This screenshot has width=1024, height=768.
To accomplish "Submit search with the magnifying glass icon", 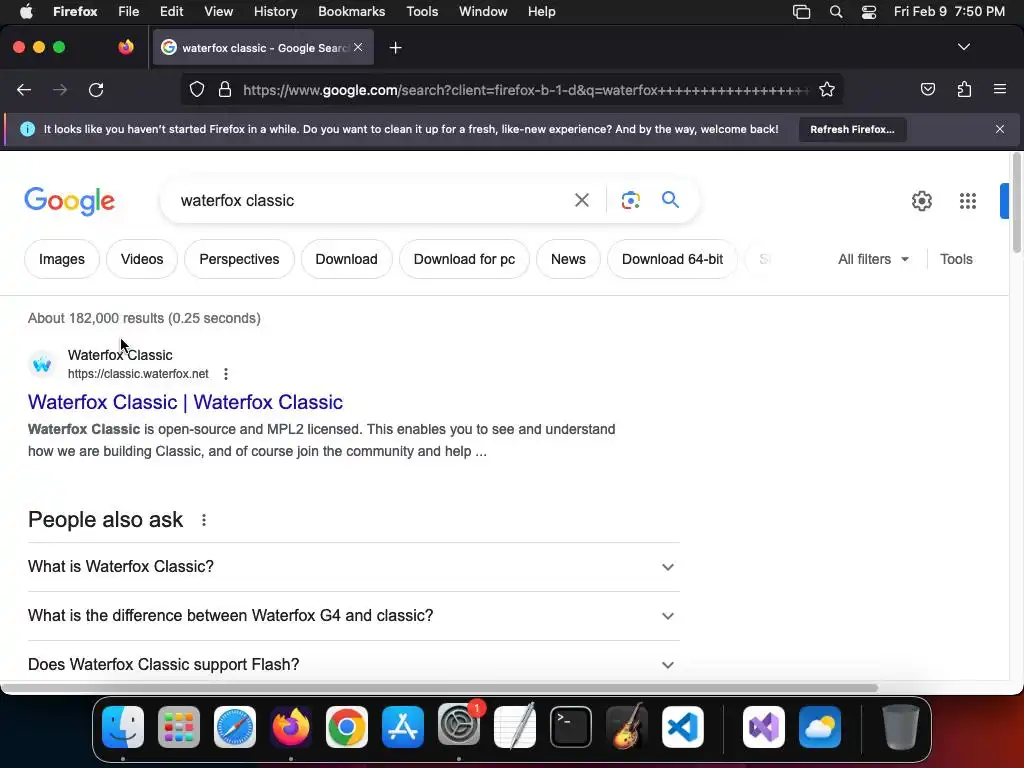I will pyautogui.click(x=670, y=199).
